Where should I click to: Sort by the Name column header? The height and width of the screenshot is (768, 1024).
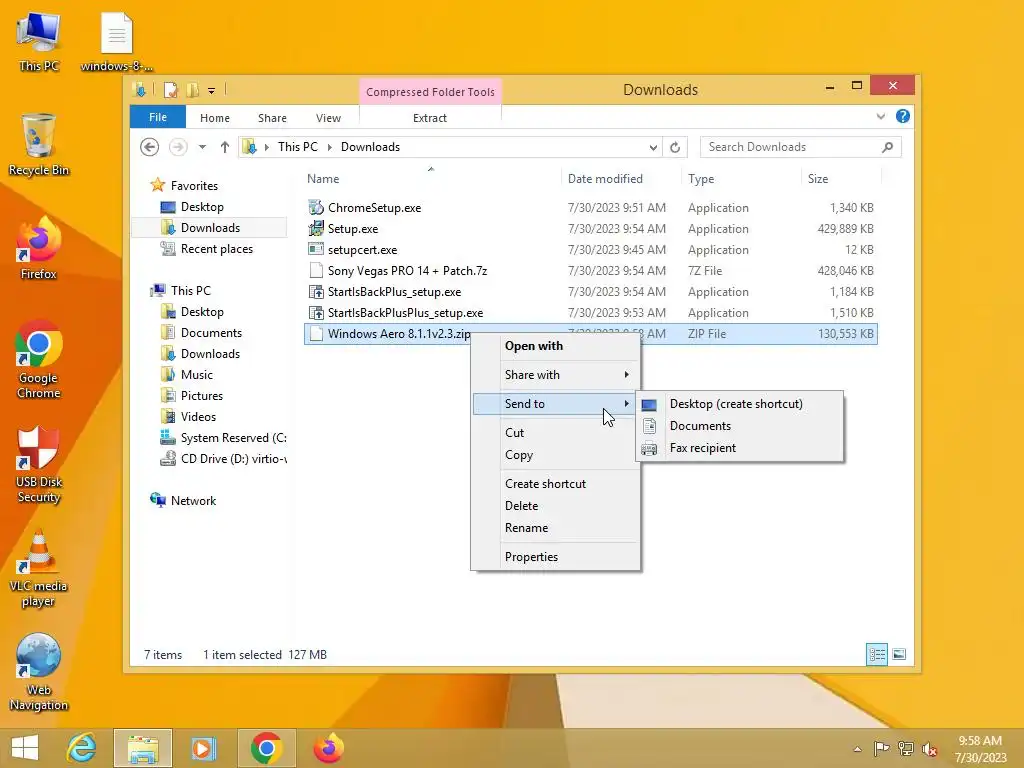point(432,179)
